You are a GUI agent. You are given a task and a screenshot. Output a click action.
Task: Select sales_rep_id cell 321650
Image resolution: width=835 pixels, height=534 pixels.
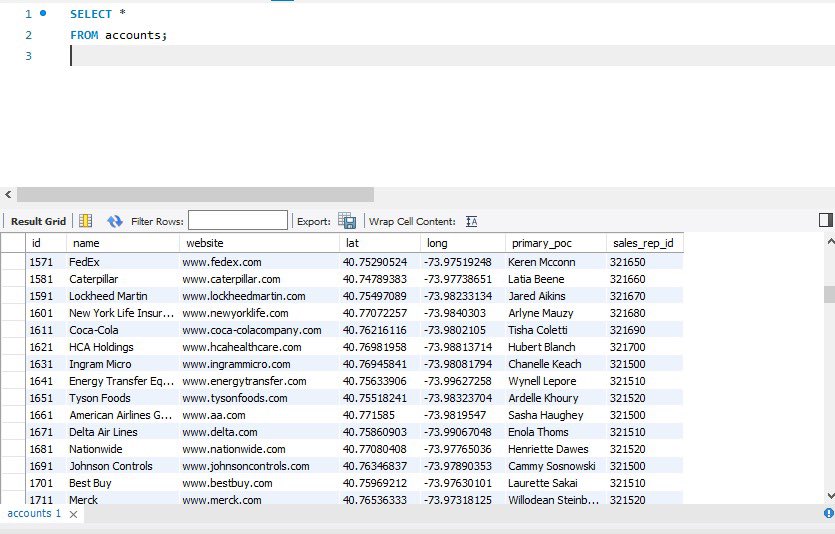645,262
